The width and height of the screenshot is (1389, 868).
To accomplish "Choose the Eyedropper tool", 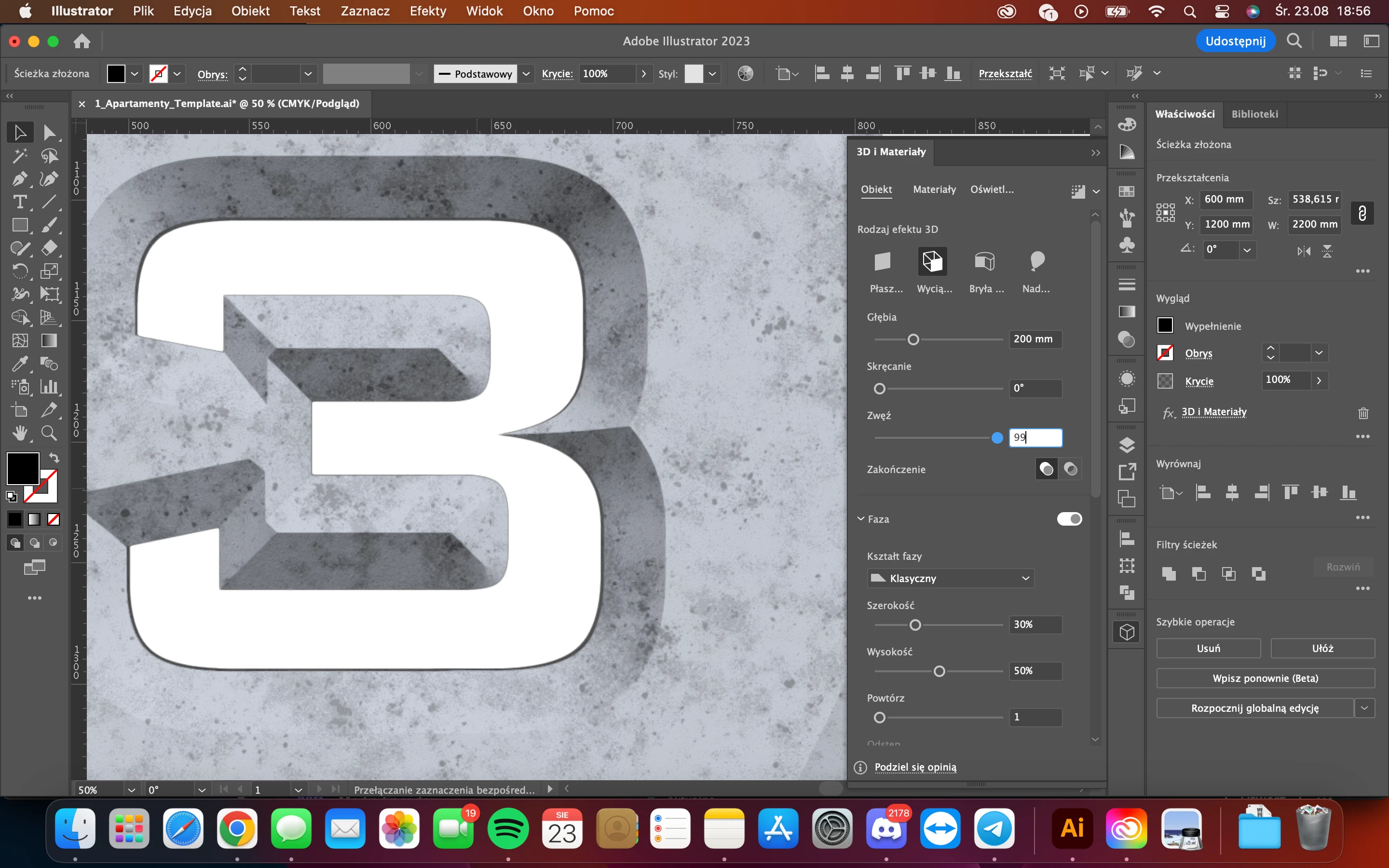I will coord(20,364).
